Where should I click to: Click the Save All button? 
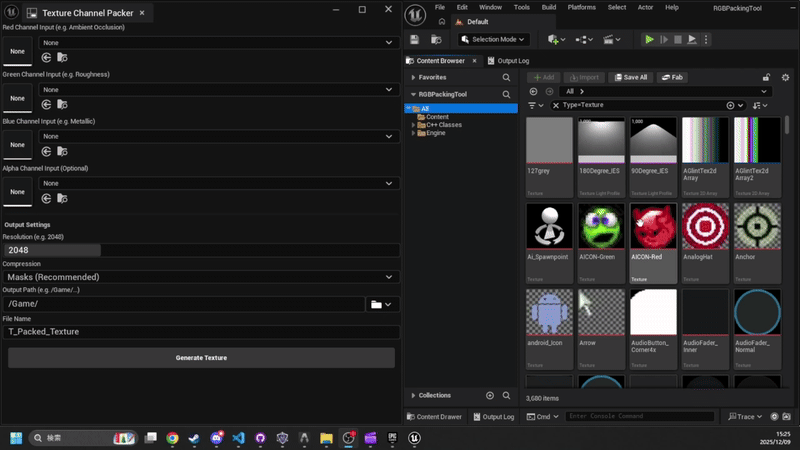coord(631,78)
